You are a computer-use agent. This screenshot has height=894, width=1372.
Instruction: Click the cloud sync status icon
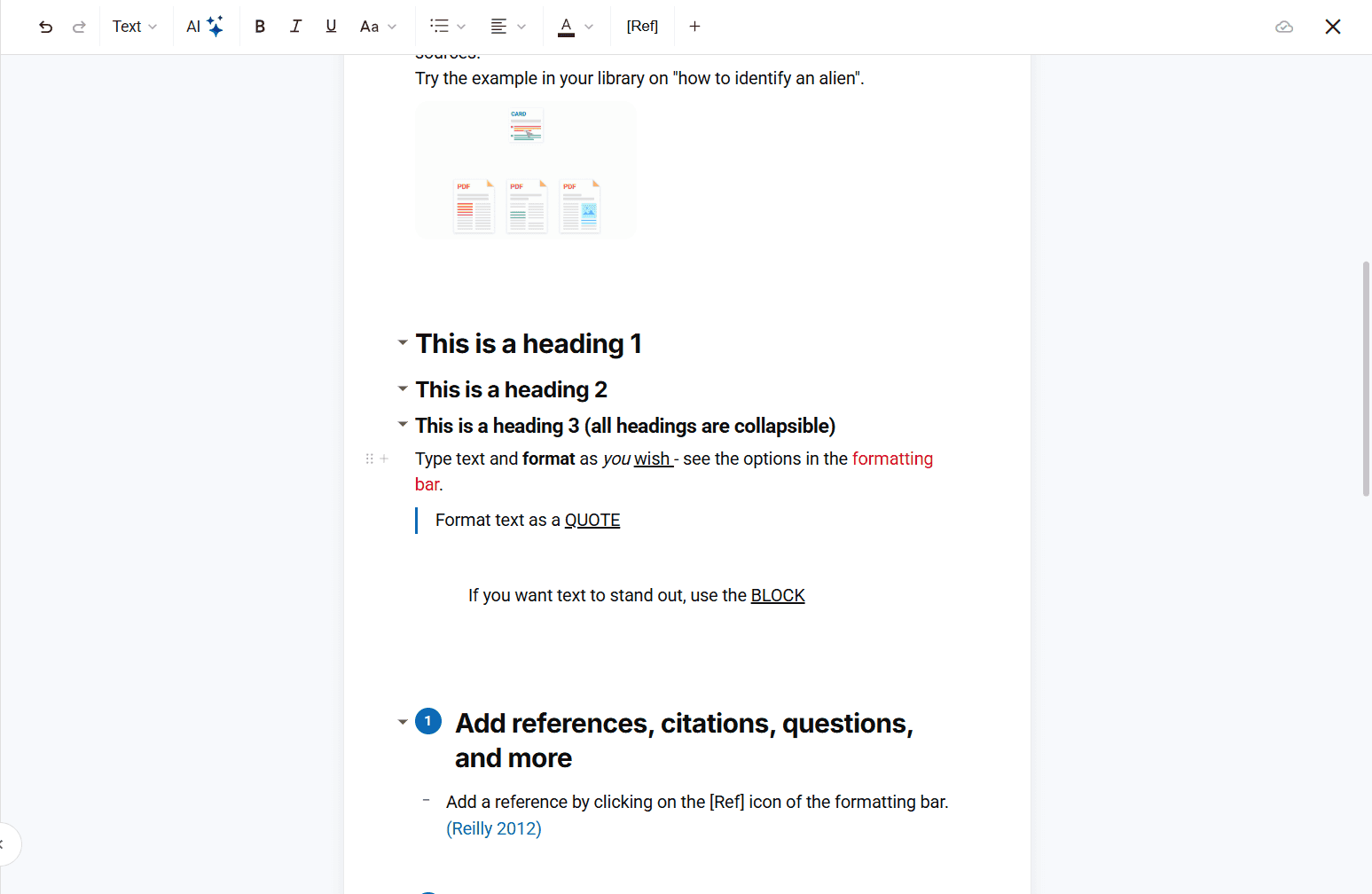coord(1283,27)
